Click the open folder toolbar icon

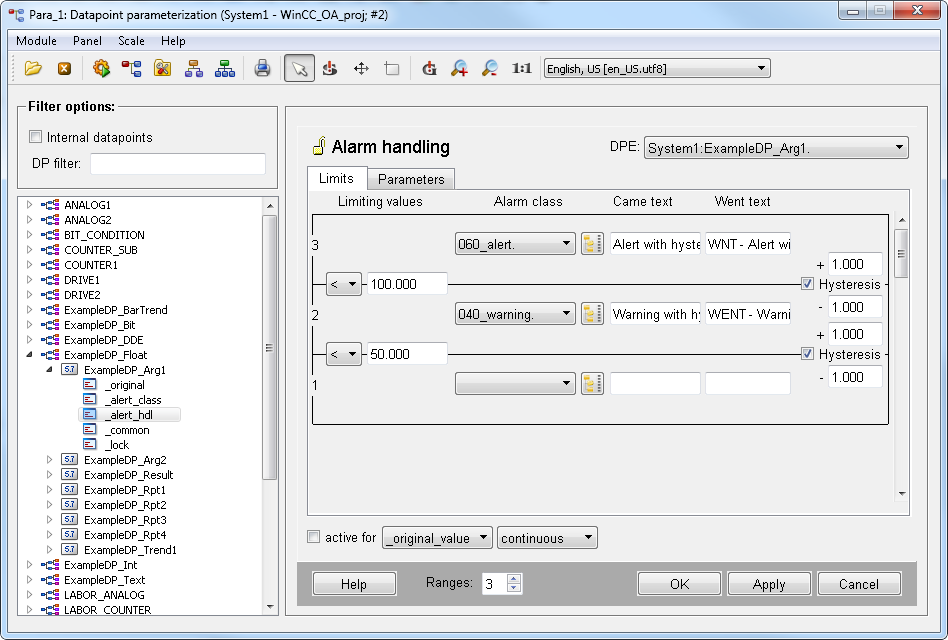pyautogui.click(x=33, y=69)
